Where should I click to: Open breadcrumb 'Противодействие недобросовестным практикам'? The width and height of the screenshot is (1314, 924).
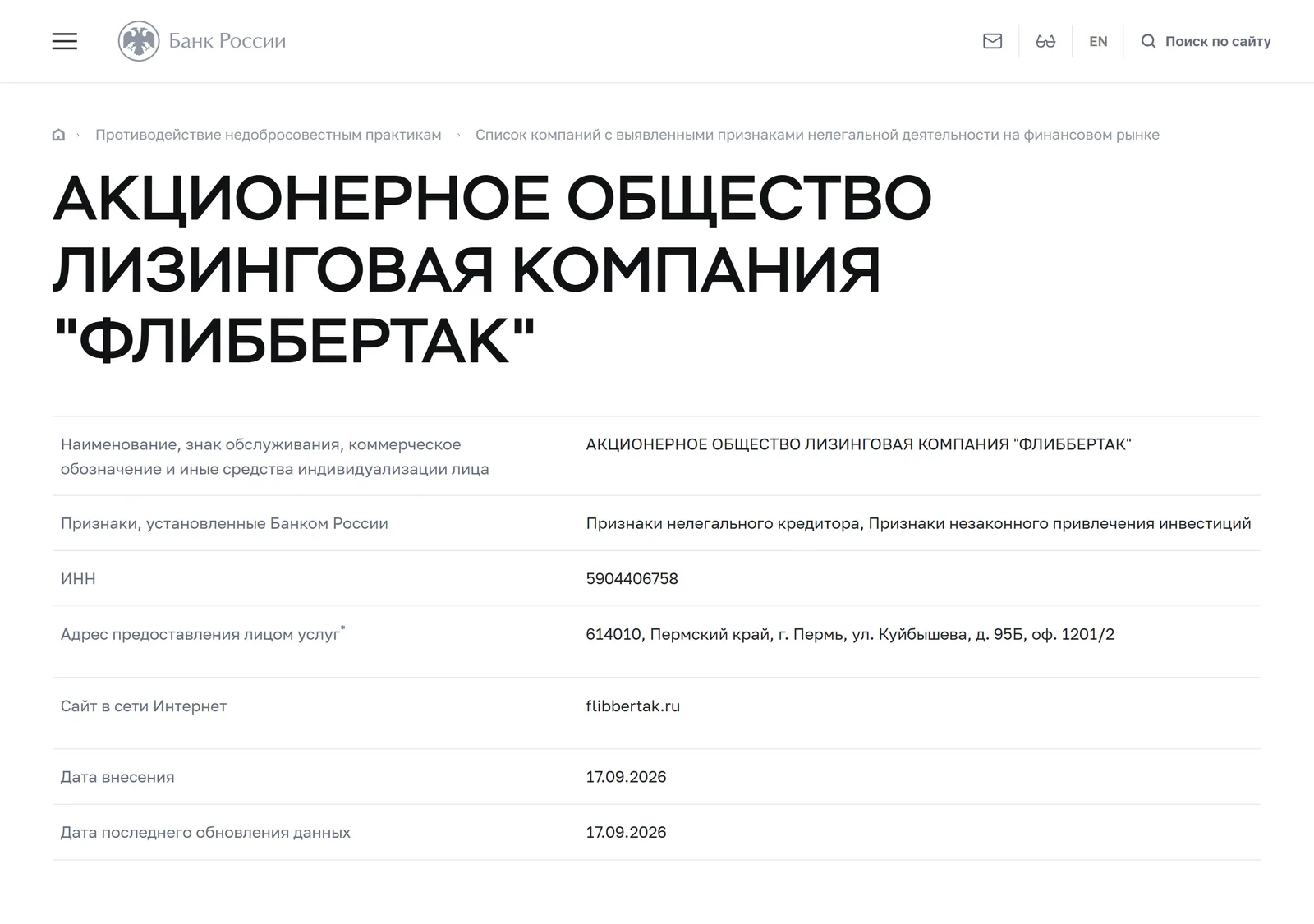click(x=269, y=135)
